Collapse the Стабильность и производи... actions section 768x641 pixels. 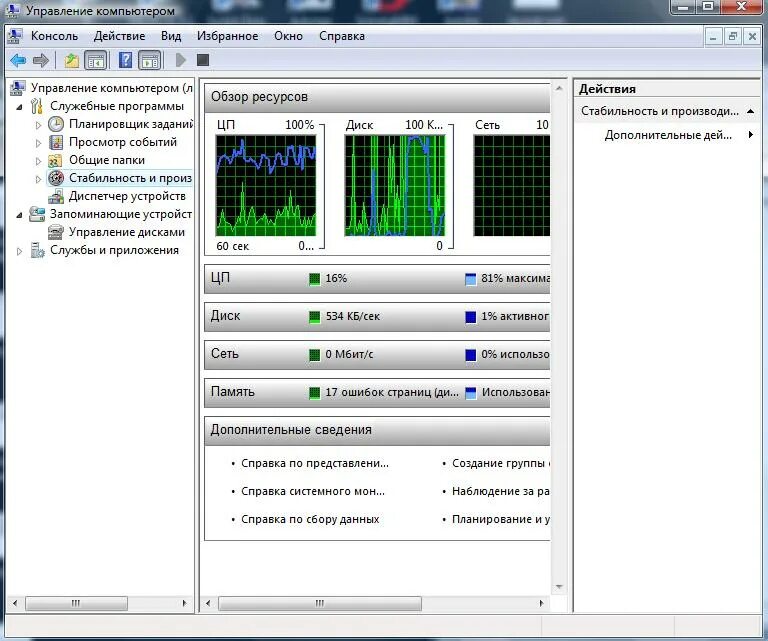pyautogui.click(x=750, y=111)
